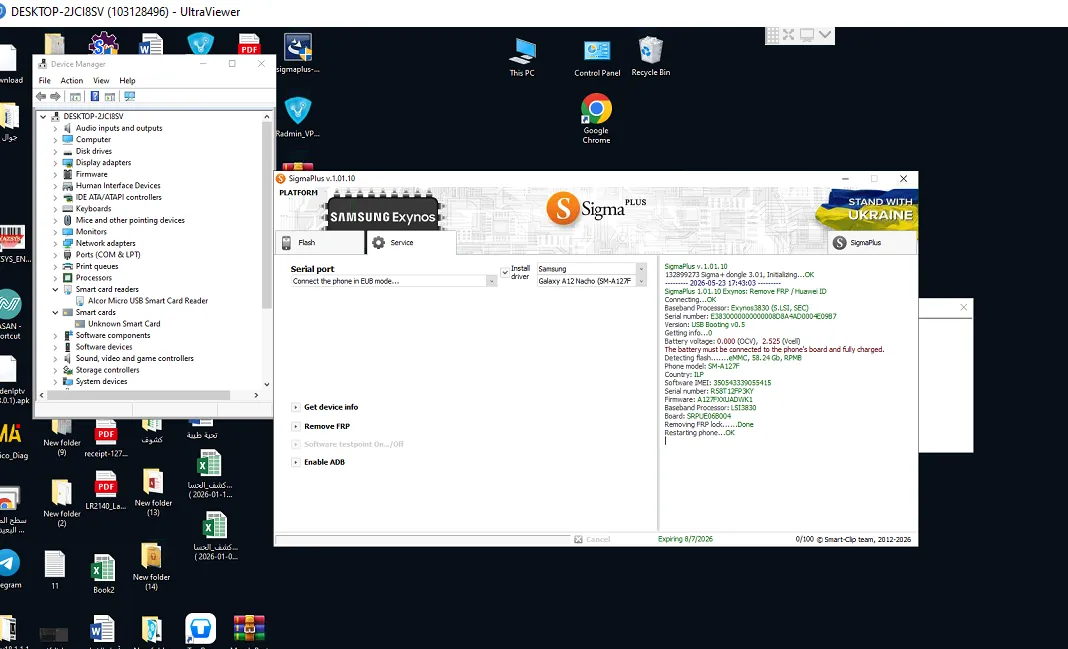1068x649 pixels.
Task: Click the Expiring 8/7/2026 status text
Action: [685, 539]
